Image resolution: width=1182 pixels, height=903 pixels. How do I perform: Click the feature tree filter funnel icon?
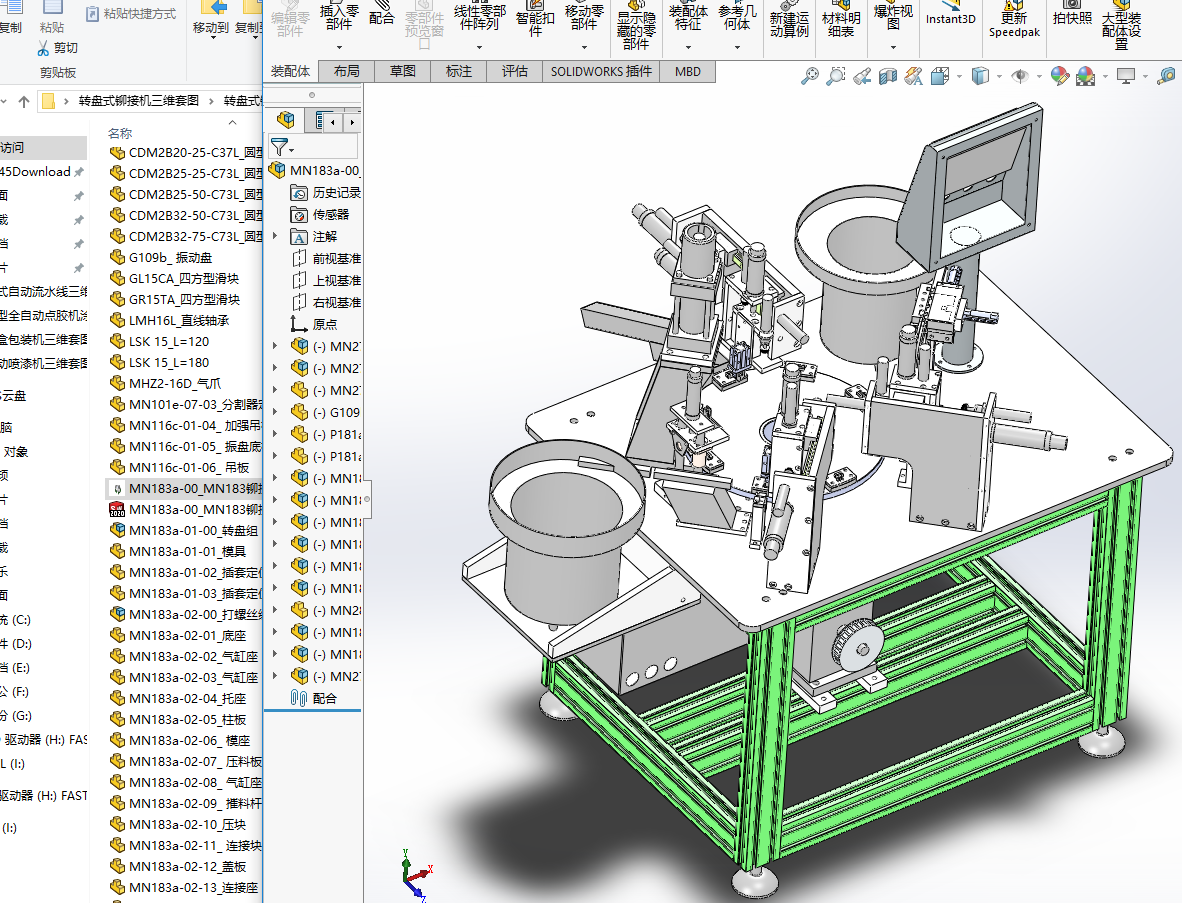(x=279, y=147)
